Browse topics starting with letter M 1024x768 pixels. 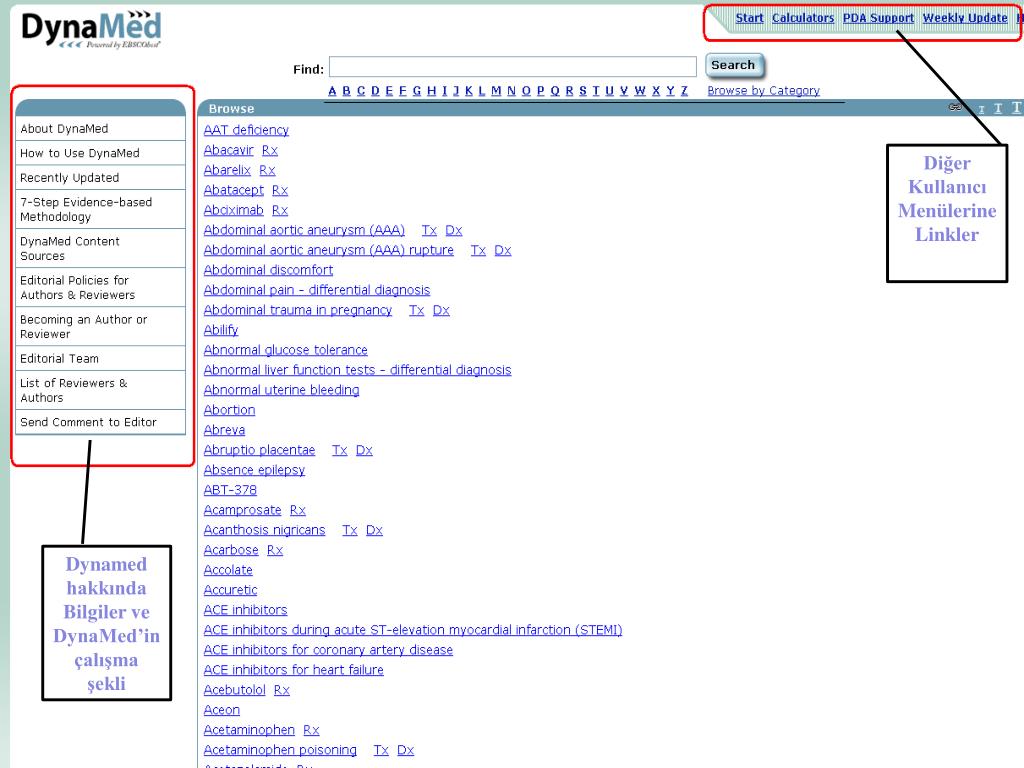(496, 91)
